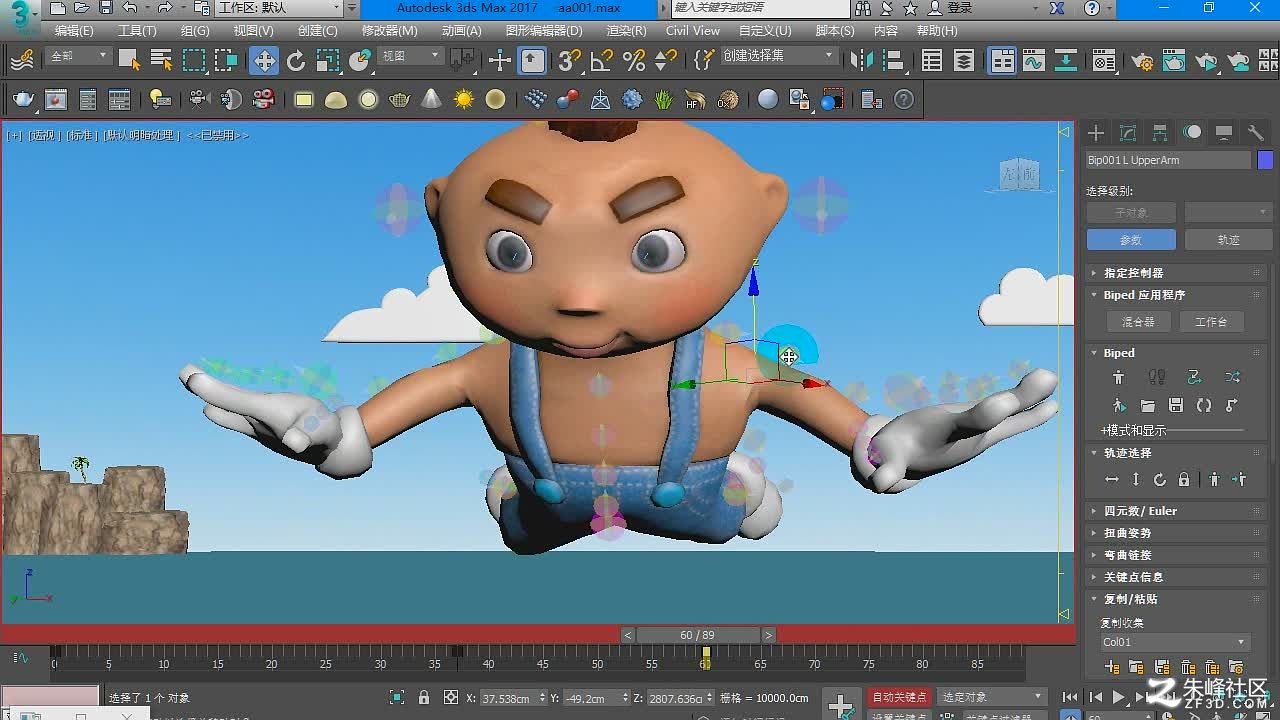Open the 渲染(R) menu
The width and height of the screenshot is (1280, 720).
(x=626, y=31)
